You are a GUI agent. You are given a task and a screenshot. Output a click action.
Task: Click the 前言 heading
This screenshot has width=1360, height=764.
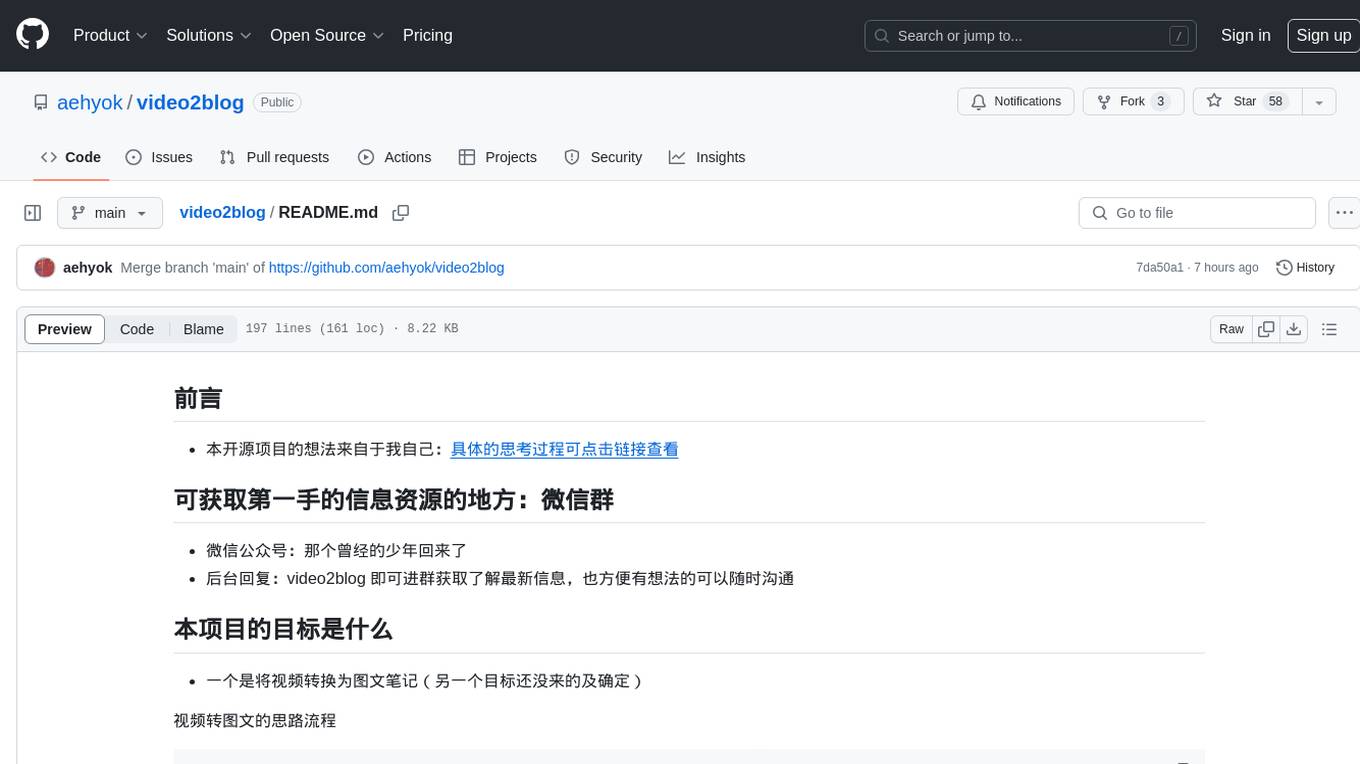point(198,398)
